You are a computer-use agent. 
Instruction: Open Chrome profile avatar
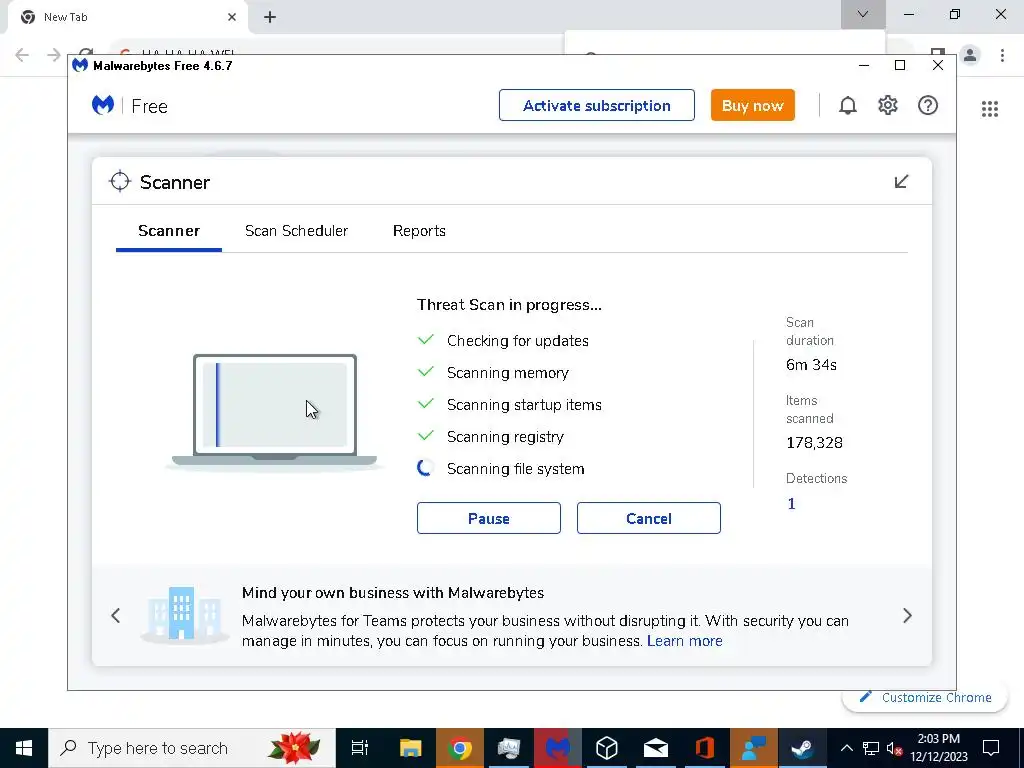tap(970, 55)
